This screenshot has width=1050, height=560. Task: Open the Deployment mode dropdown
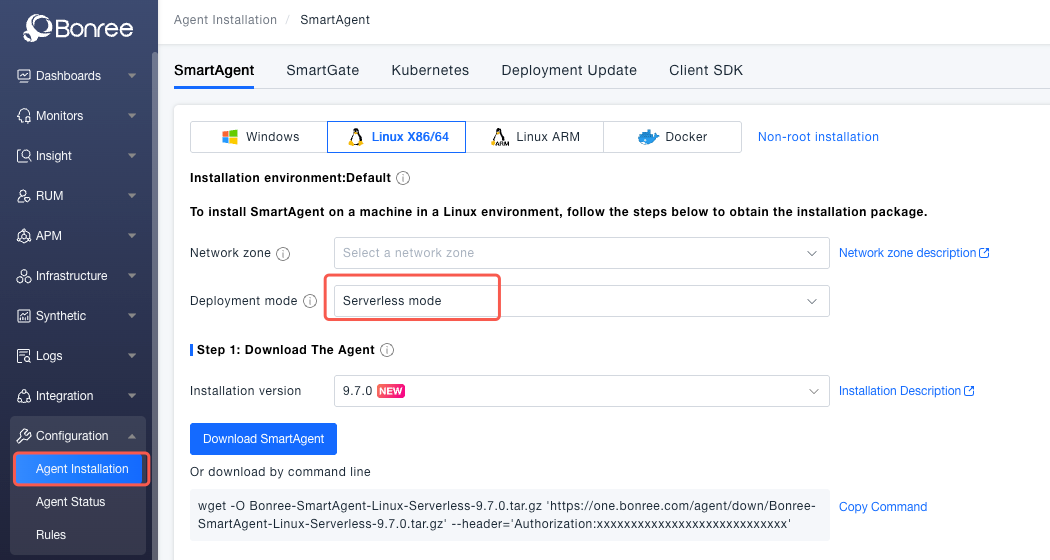(x=581, y=301)
